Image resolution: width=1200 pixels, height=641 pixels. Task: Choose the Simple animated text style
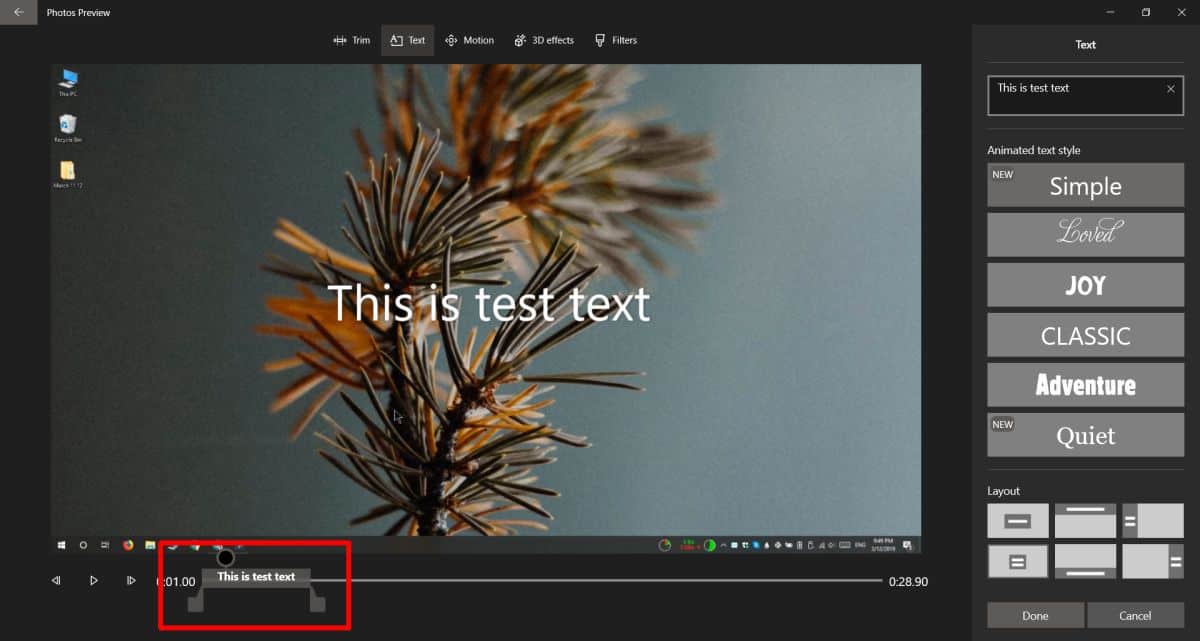1085,186
